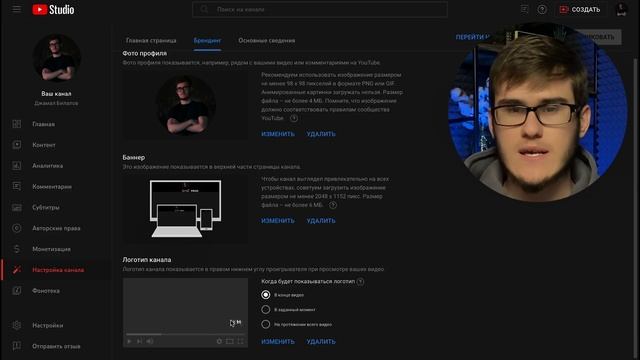Screen dimensions: 640x360
Task: Click help icon beside banner size text
Action: point(333,205)
